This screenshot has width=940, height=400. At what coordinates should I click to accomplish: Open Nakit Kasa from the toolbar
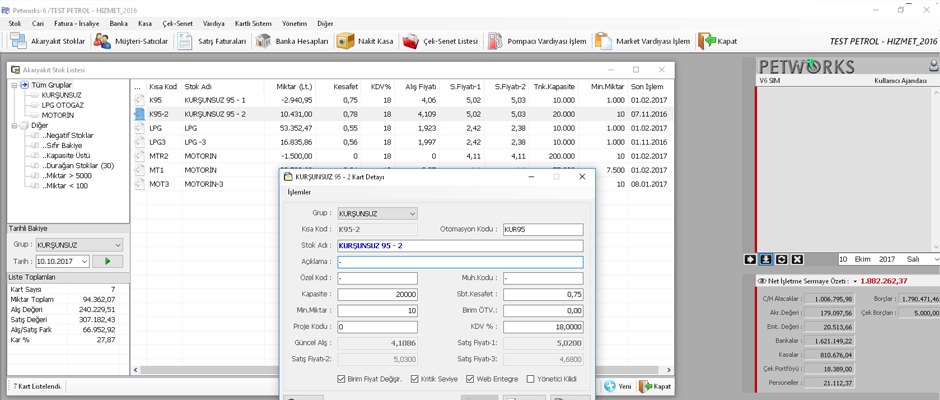click(366, 41)
